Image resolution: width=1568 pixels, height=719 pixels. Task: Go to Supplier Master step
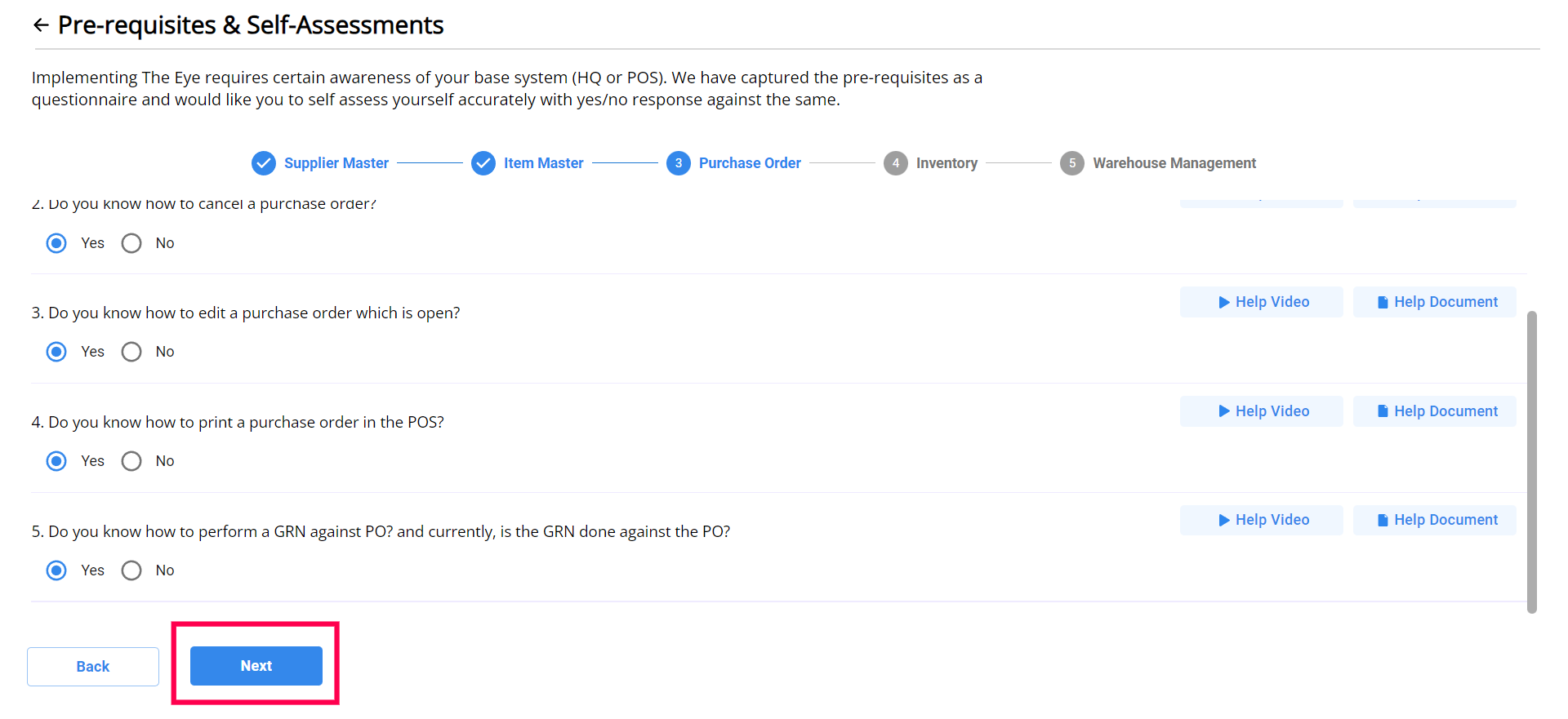(336, 163)
